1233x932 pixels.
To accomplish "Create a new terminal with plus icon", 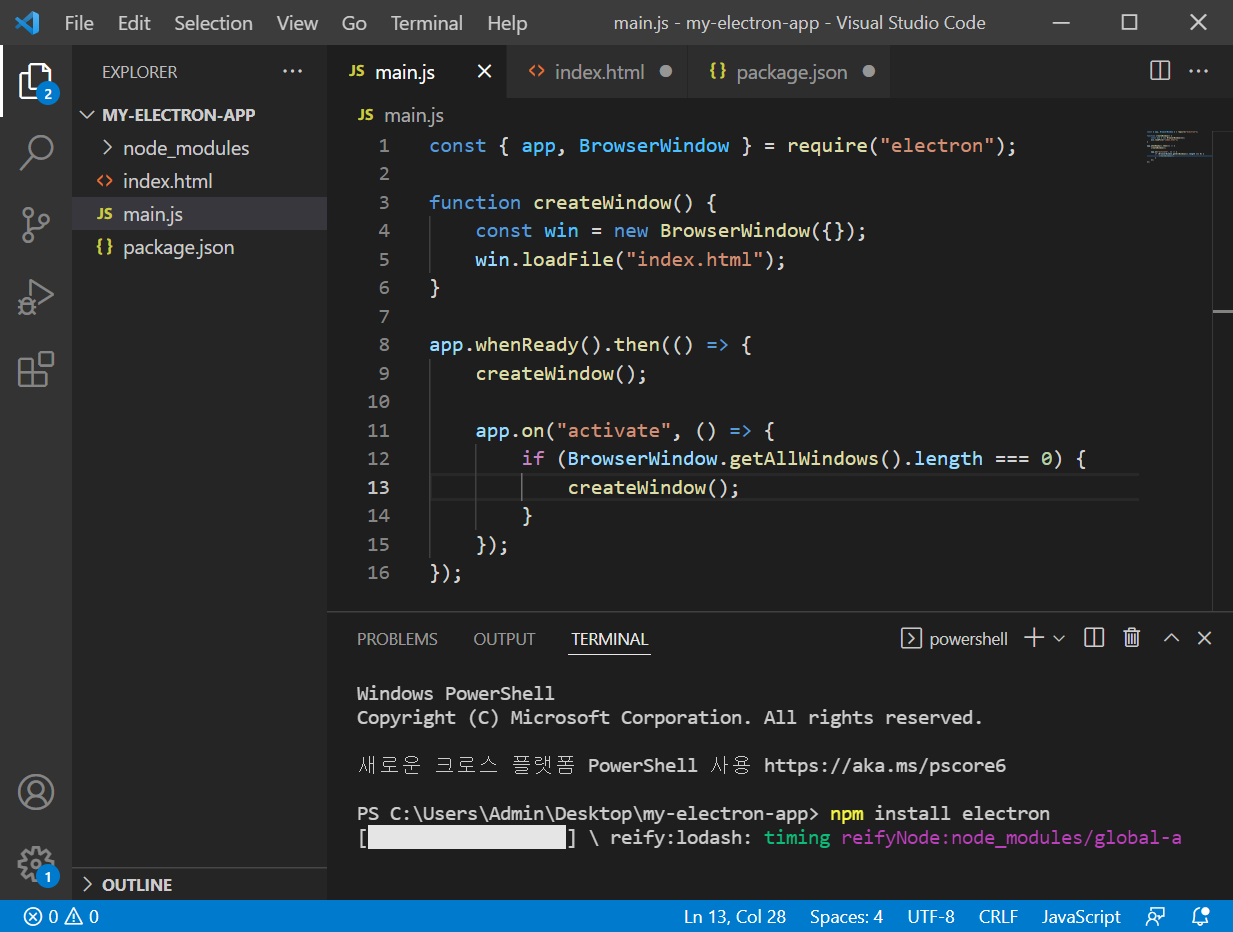I will pos(1034,638).
